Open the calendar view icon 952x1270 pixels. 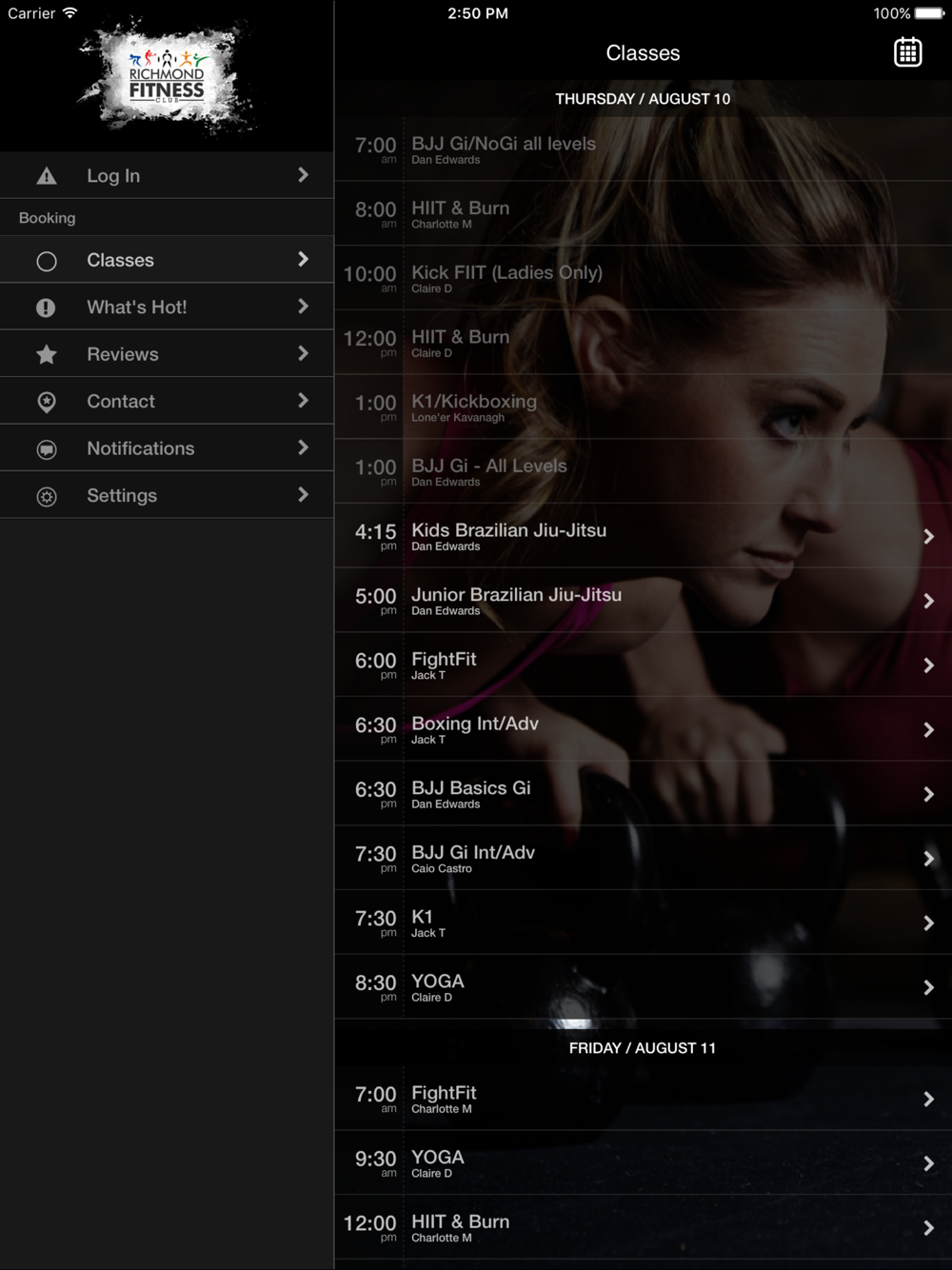click(x=907, y=52)
